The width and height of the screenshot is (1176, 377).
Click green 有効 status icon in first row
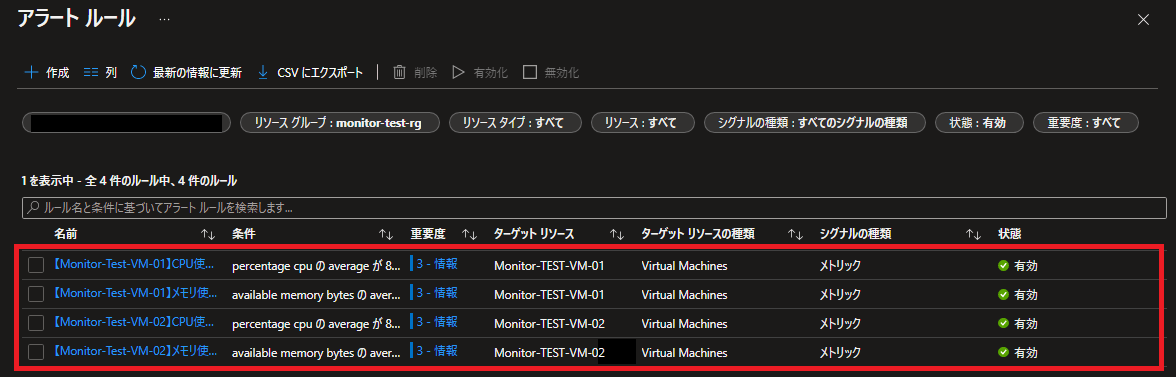[x=1004, y=265]
